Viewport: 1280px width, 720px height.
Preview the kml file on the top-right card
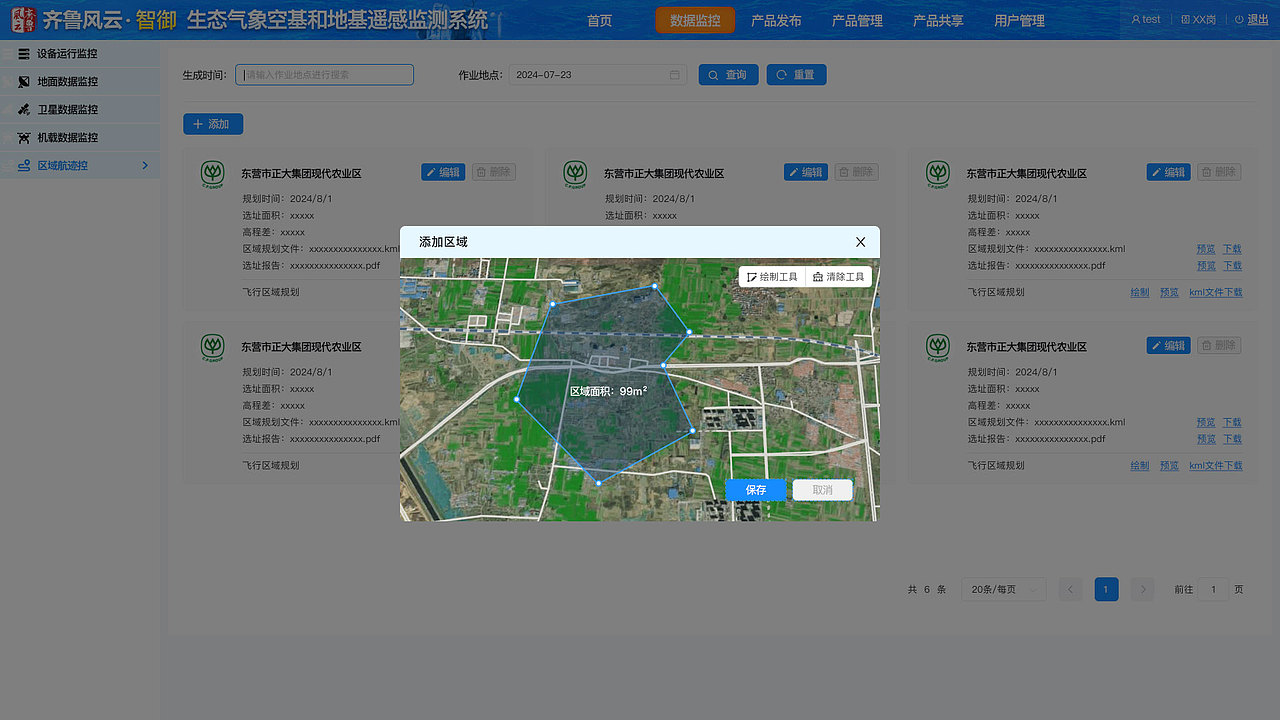(x=1206, y=249)
